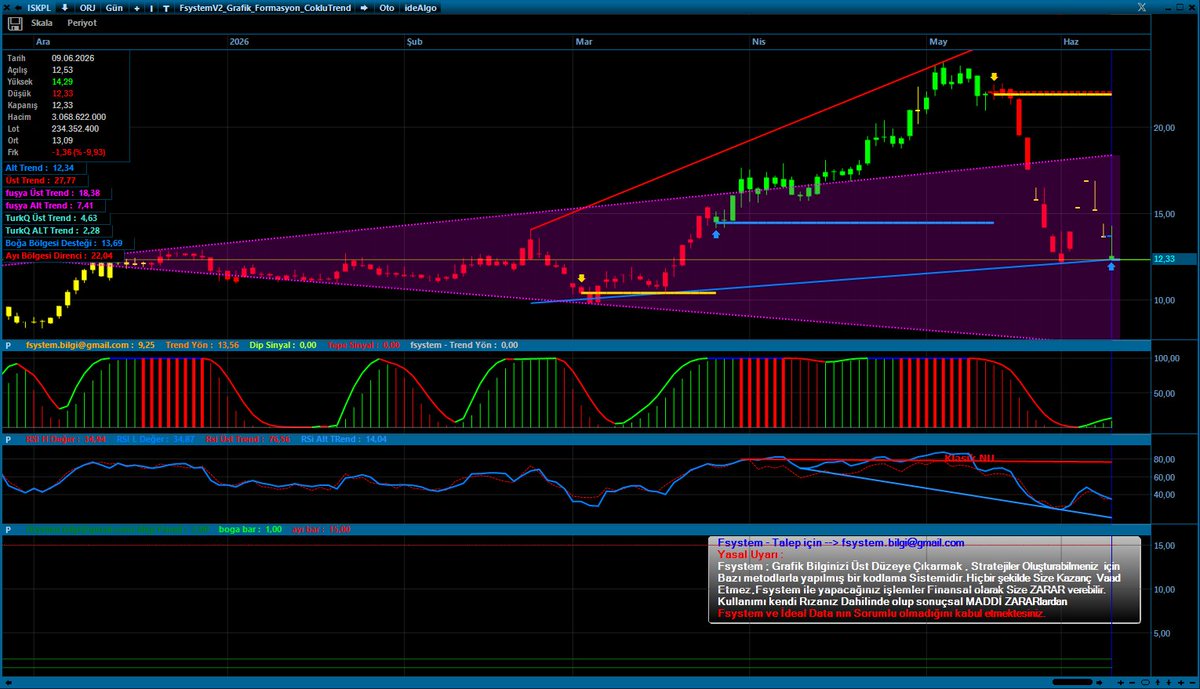Viewport: 1200px width, 689px height.
Task: Click the Hacim 3.068.622.000 value
Action: point(78,117)
